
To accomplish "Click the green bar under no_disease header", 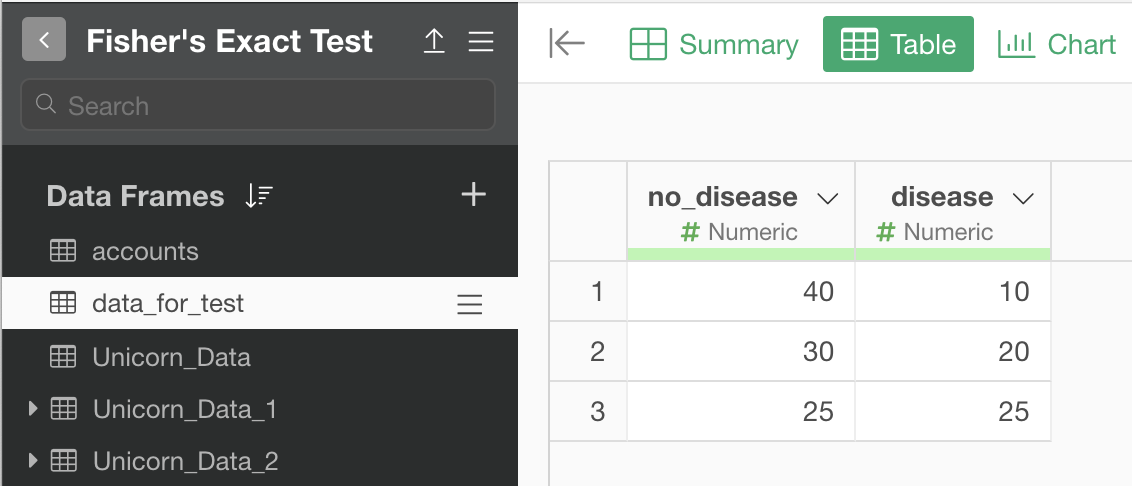I will 741,254.
